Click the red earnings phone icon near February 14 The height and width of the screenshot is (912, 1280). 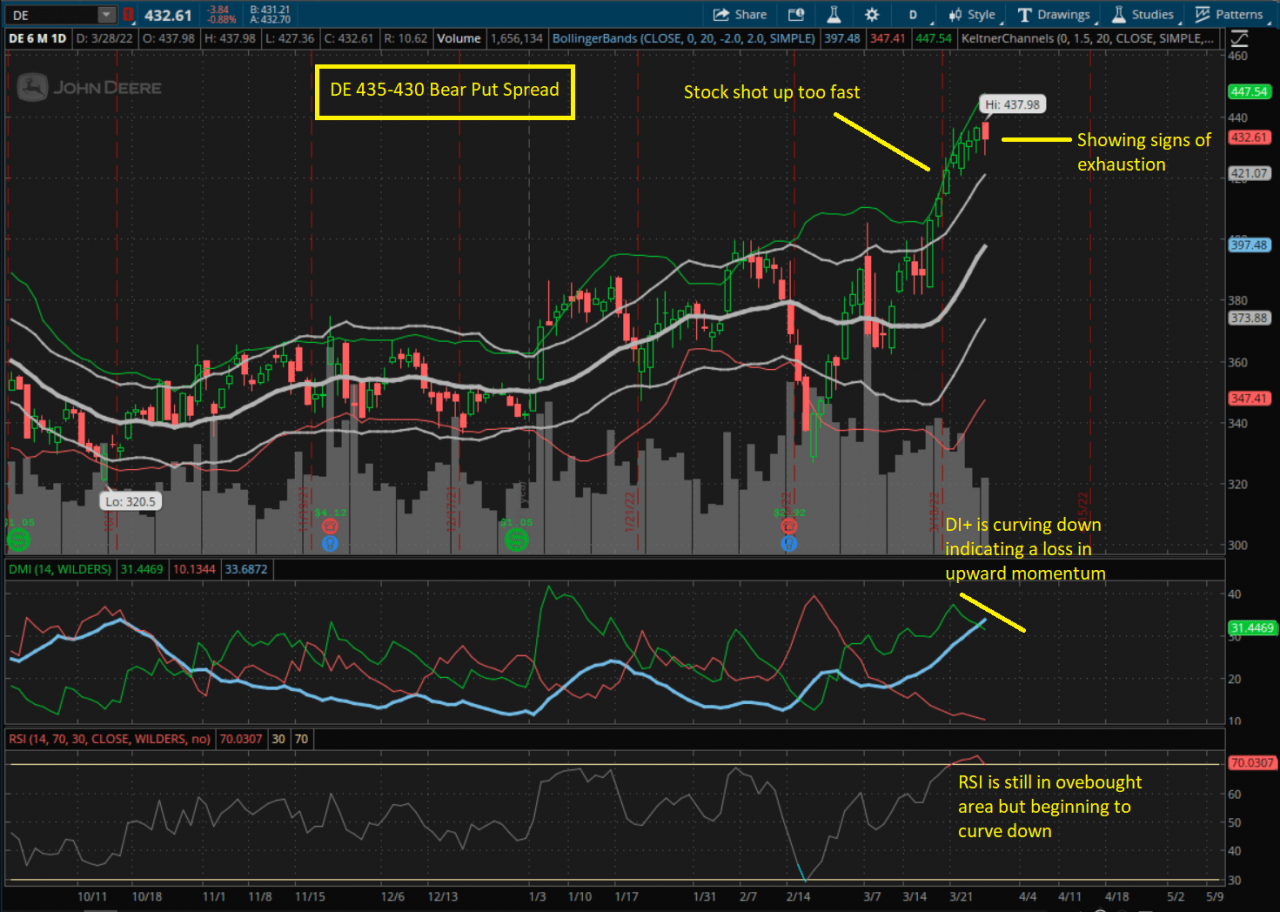tap(790, 526)
